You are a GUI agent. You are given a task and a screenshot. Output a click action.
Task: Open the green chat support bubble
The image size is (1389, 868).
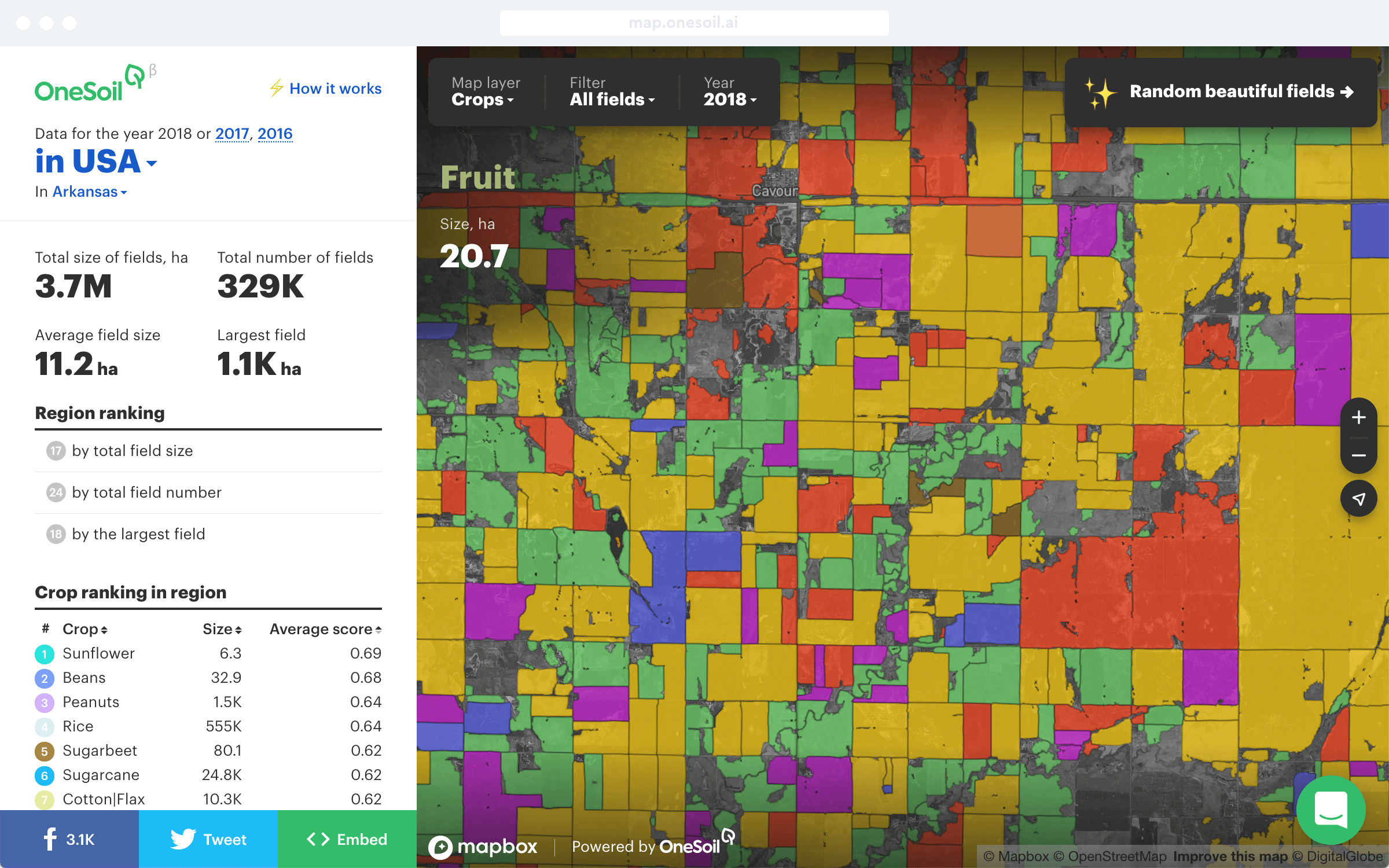pyautogui.click(x=1331, y=810)
